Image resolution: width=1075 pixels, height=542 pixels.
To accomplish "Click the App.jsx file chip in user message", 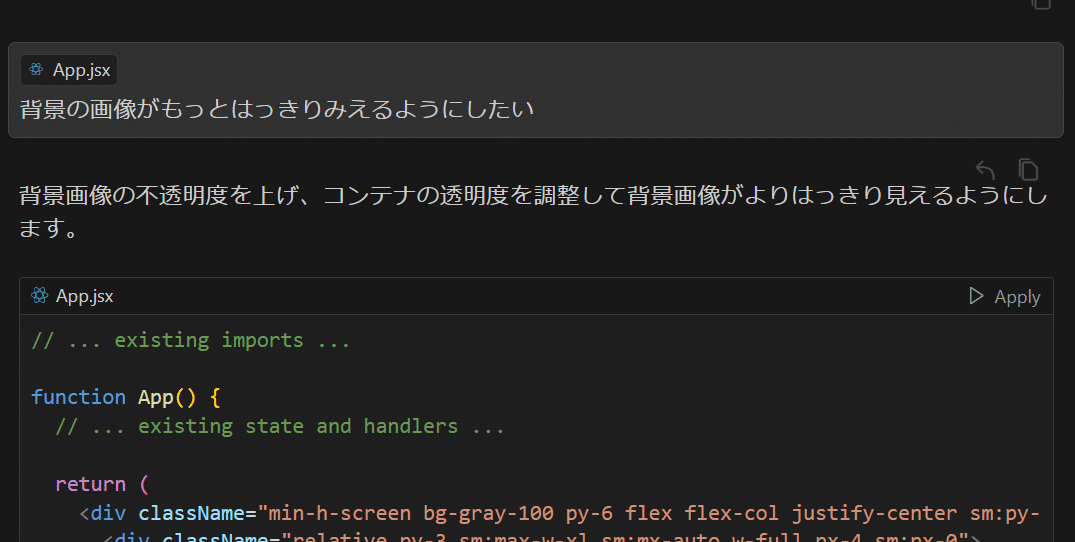I will click(69, 70).
